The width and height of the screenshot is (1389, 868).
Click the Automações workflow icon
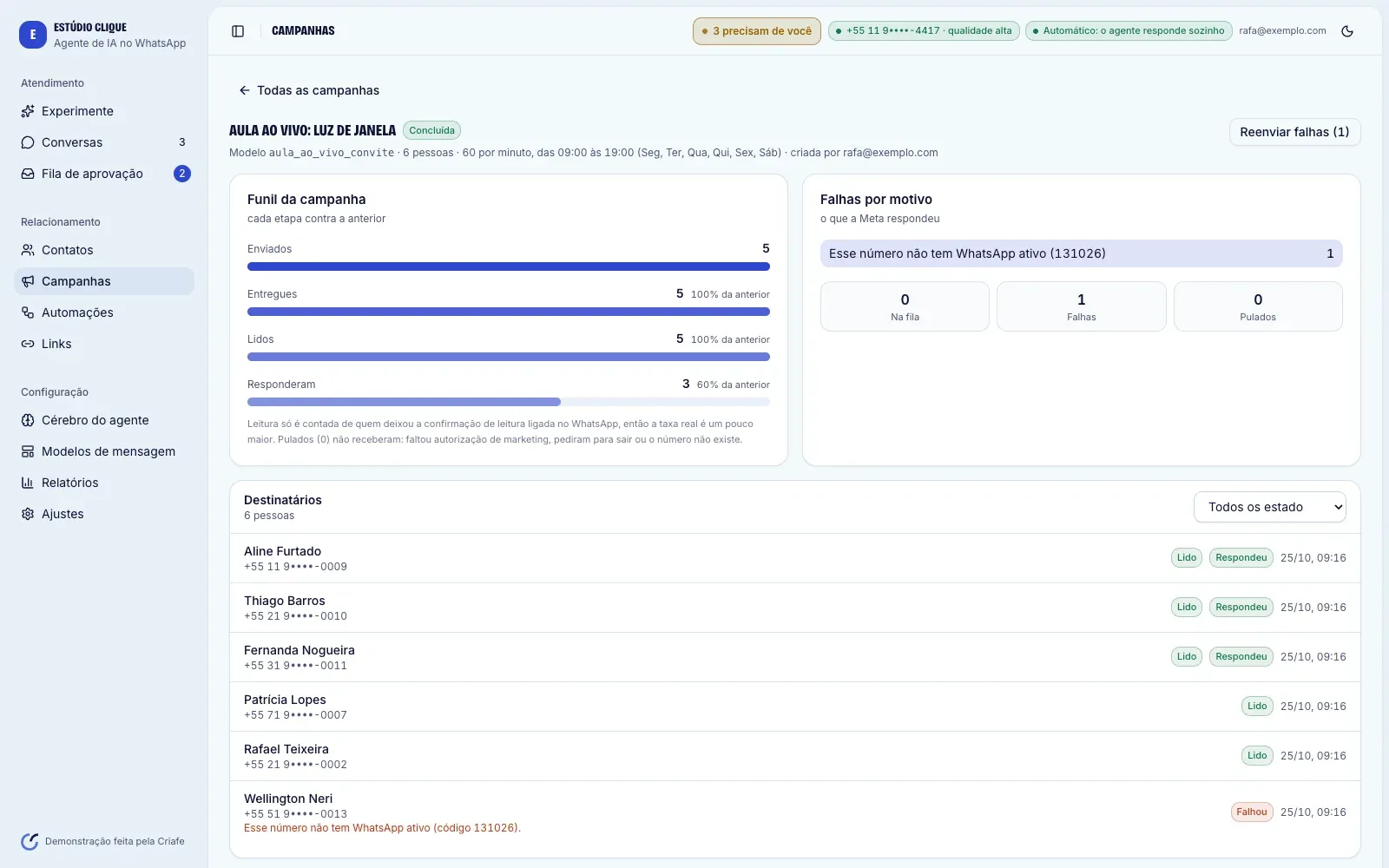(28, 312)
